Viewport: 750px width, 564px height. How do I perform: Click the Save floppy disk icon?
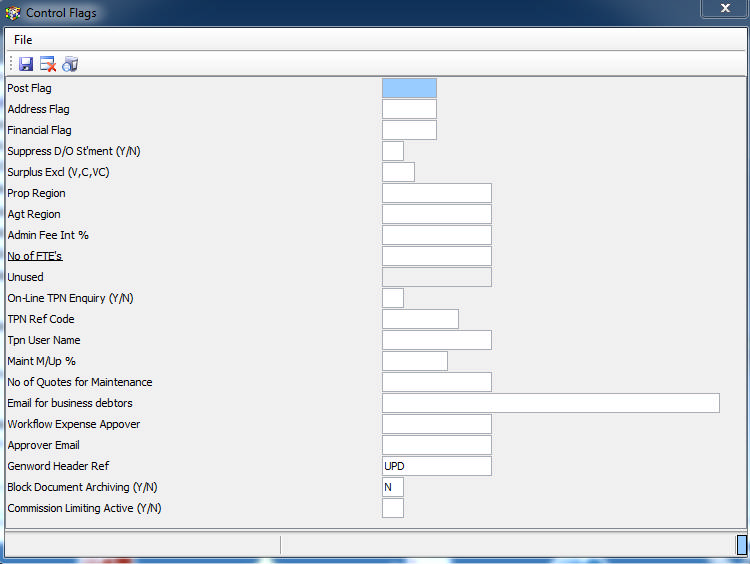tap(26, 64)
